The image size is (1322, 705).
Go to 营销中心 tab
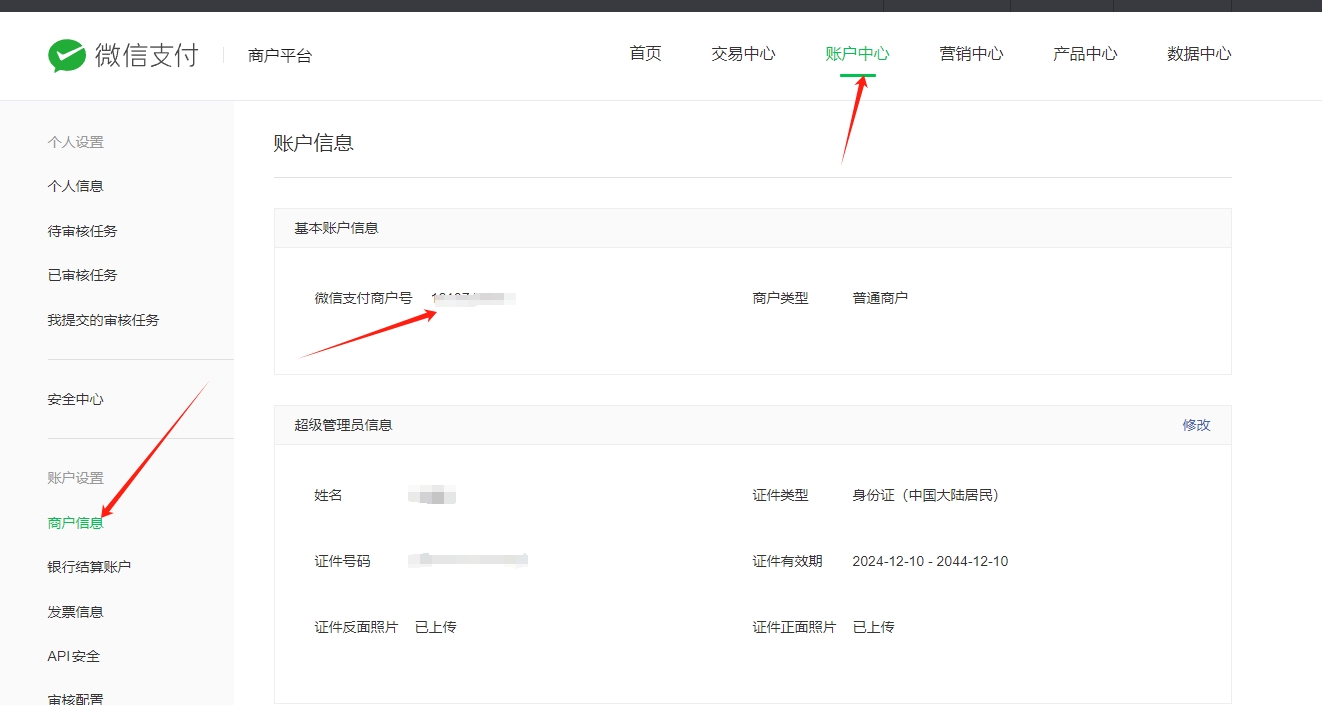971,54
